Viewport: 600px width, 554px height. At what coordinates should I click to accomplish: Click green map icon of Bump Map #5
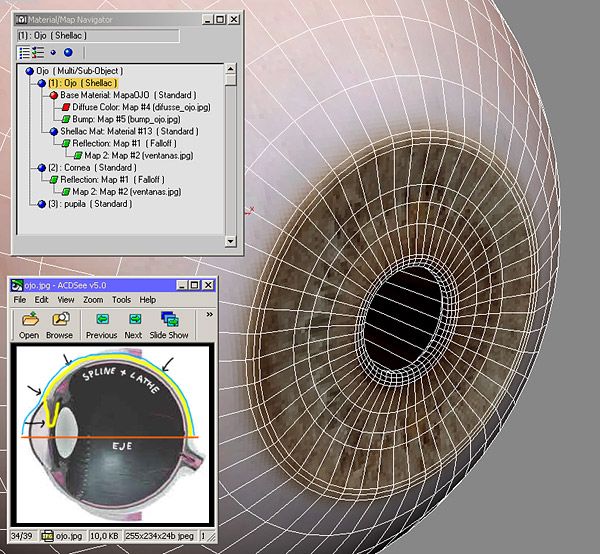click(x=66, y=119)
